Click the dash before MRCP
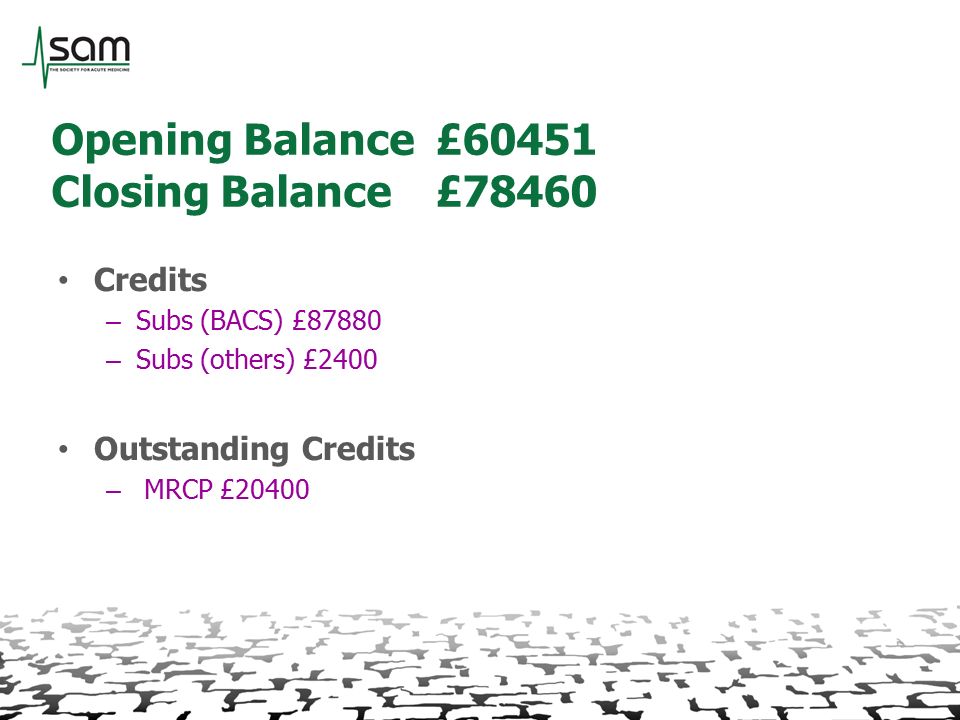The height and width of the screenshot is (720, 960). 114,490
